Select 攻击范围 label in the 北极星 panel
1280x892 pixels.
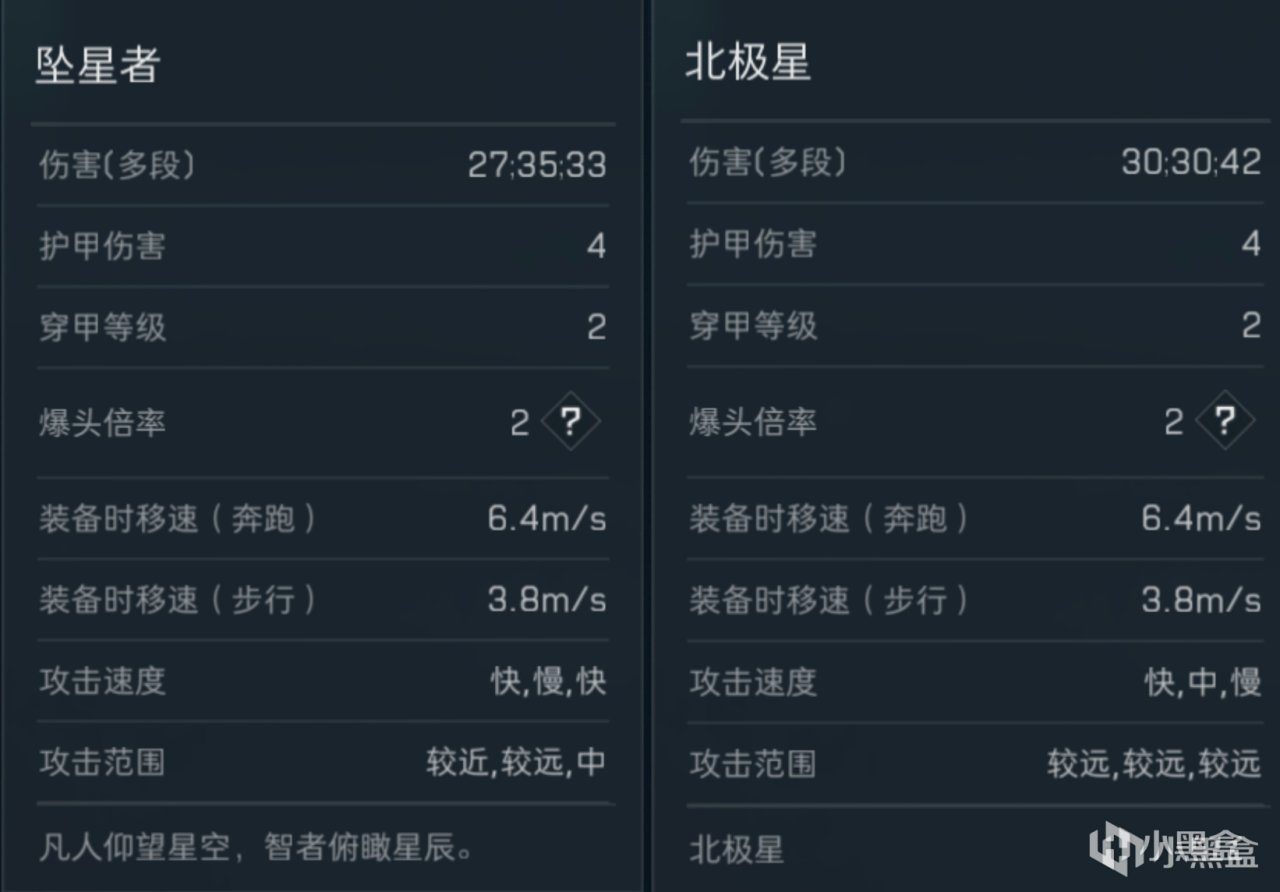point(753,764)
